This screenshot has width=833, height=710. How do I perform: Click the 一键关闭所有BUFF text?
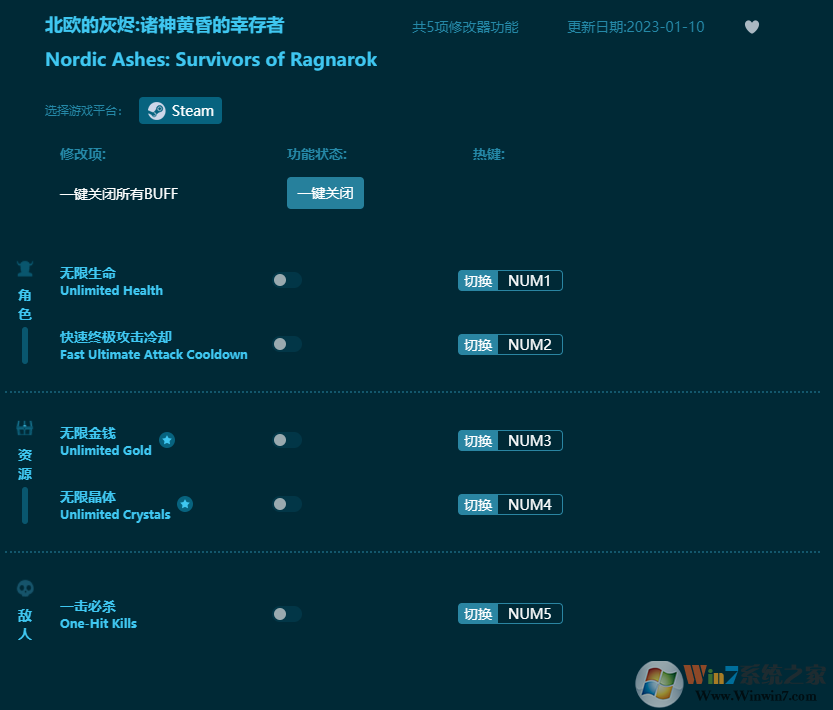119,194
